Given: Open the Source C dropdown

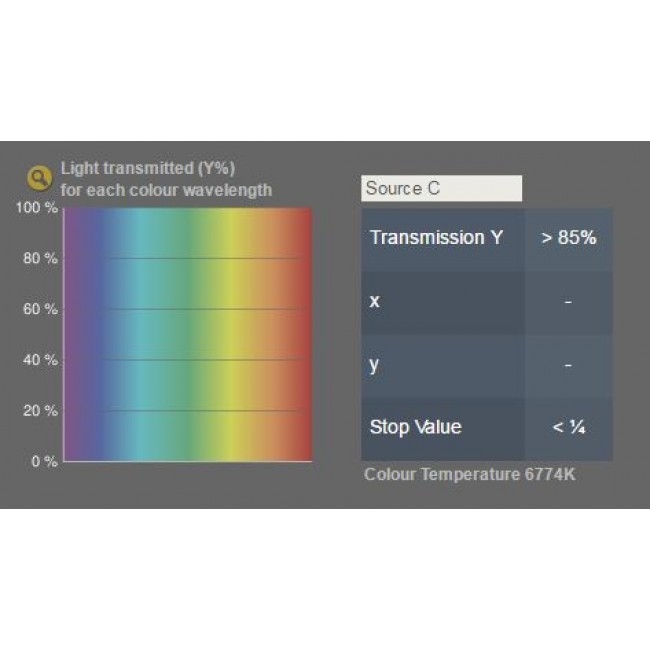Looking at the screenshot, I should [441, 188].
